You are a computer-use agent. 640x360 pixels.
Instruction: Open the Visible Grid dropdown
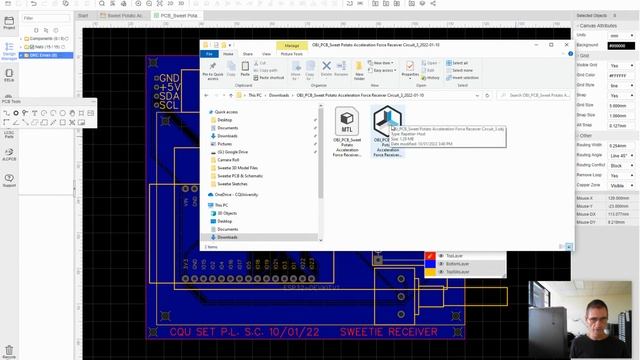(x=621, y=65)
